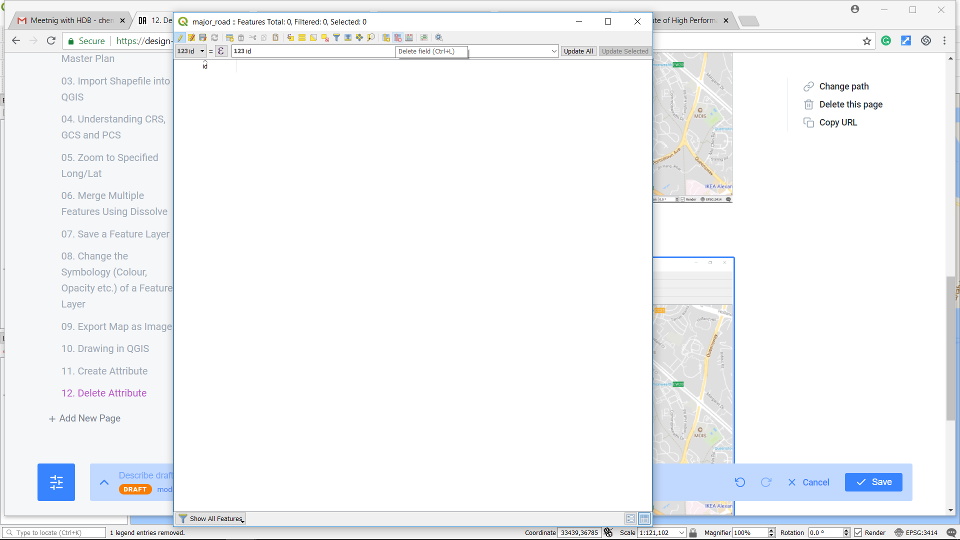Open the Show All Features filter menu
The image size is (960, 540).
coord(211,519)
